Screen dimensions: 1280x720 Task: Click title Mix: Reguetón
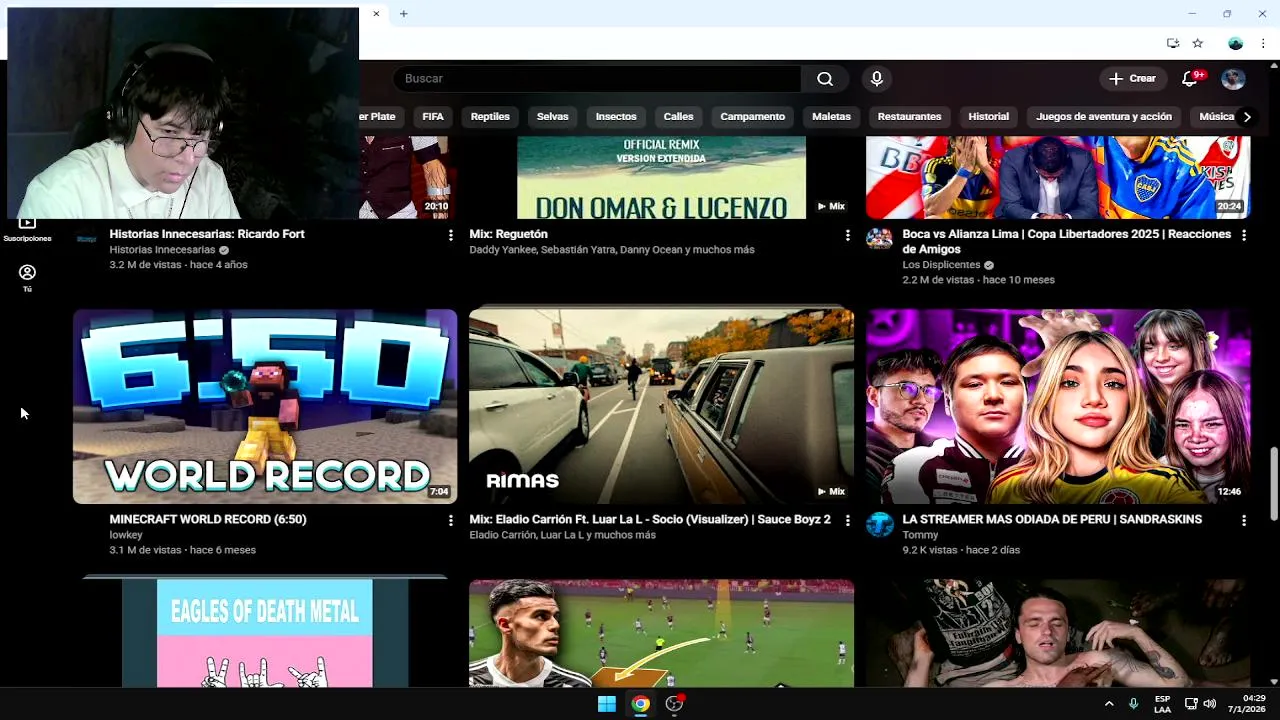pyautogui.click(x=508, y=234)
